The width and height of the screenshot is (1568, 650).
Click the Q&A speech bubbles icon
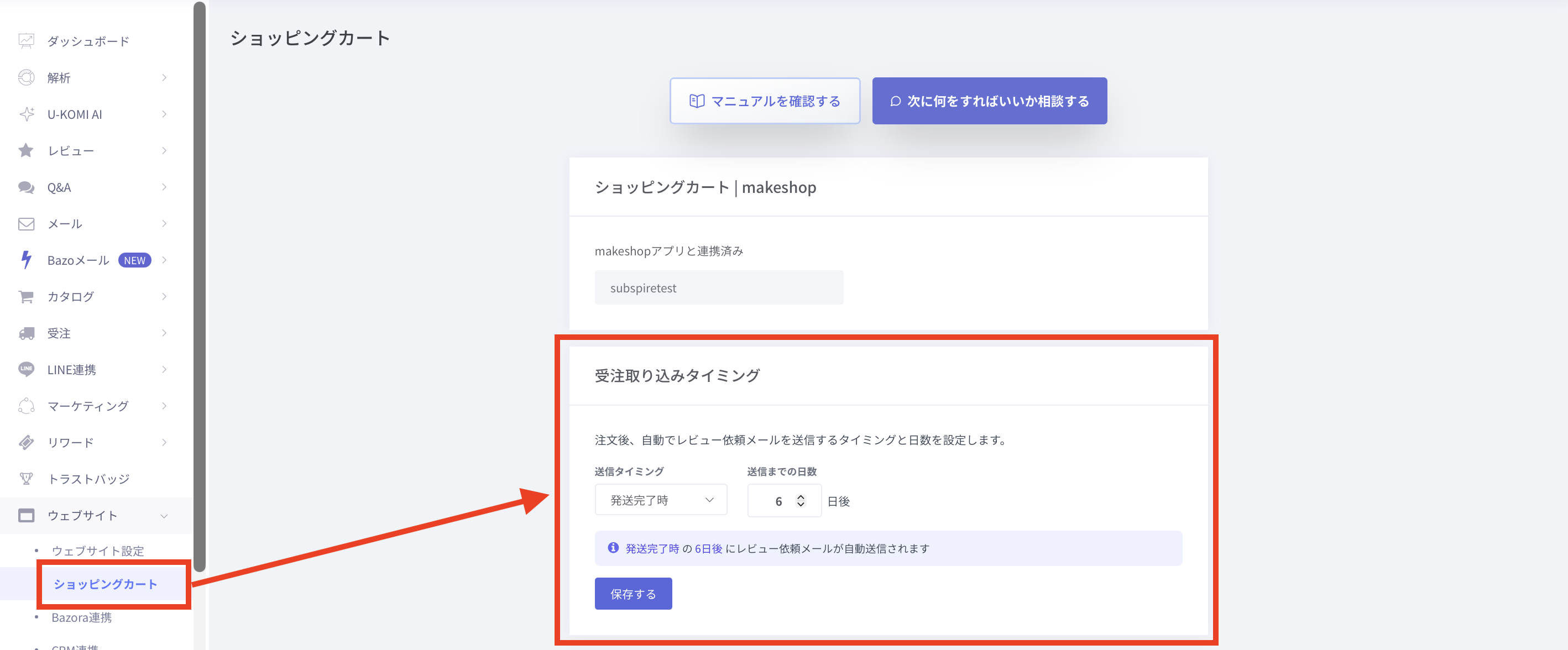pos(26,187)
